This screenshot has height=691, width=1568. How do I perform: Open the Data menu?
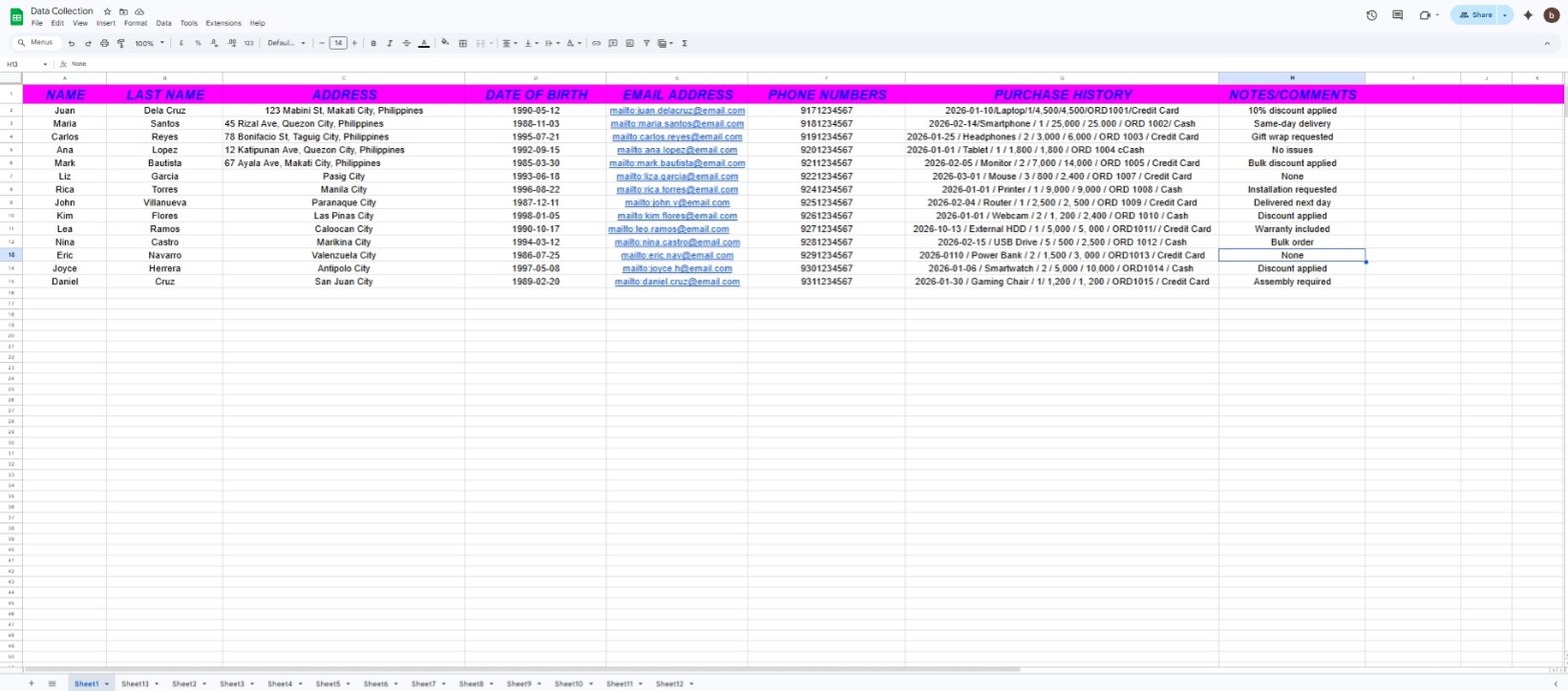pyautogui.click(x=164, y=23)
